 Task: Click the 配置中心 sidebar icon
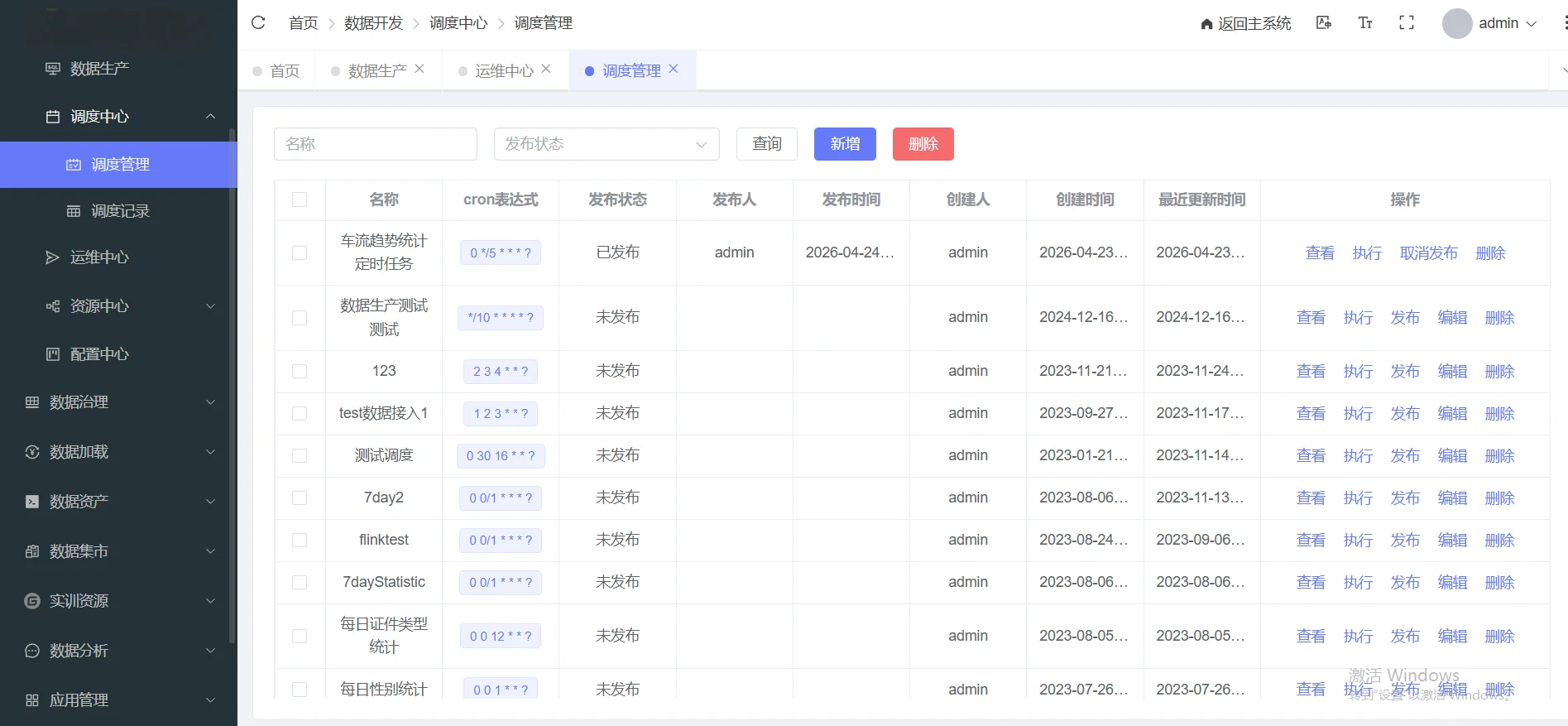click(53, 354)
